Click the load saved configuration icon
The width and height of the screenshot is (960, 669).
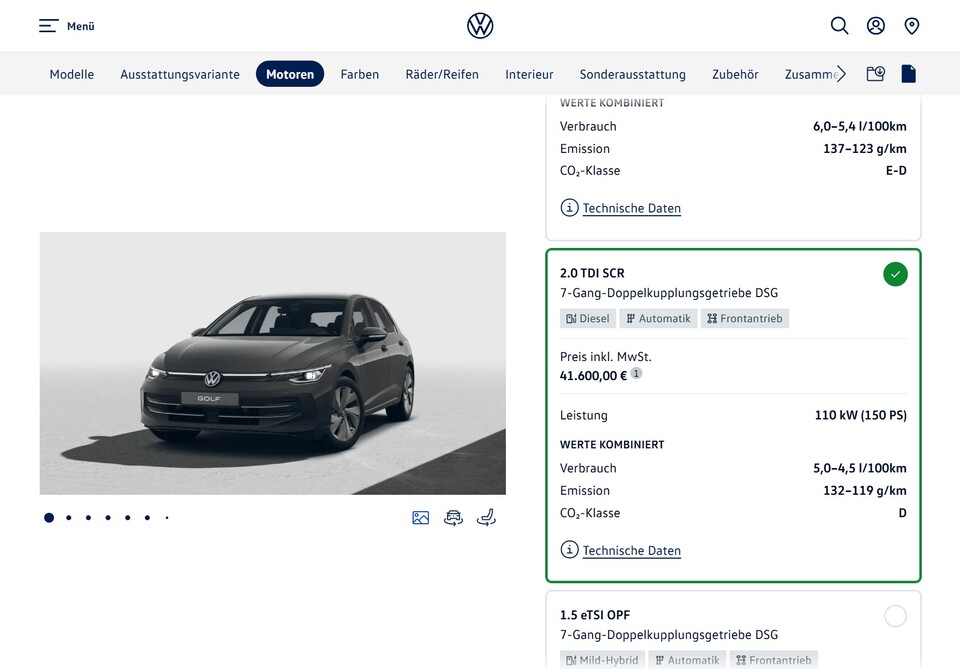(876, 74)
